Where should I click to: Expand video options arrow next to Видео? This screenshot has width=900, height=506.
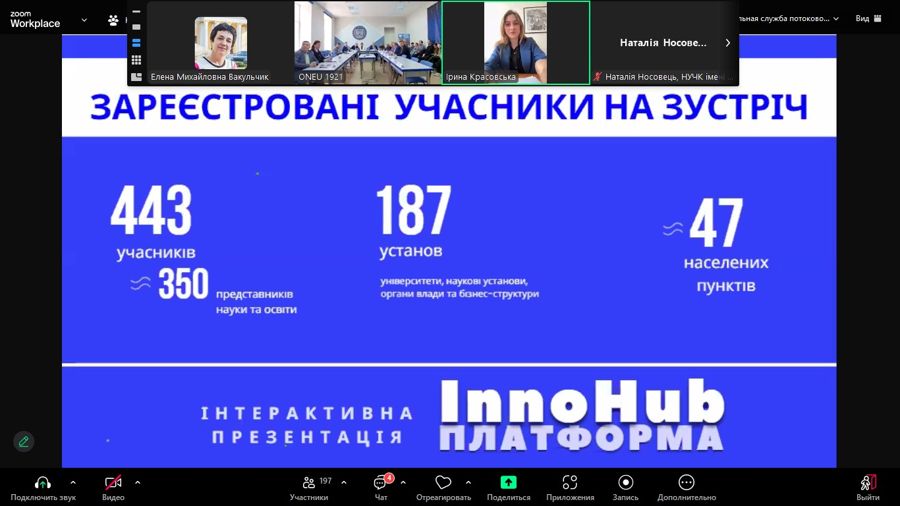138,483
